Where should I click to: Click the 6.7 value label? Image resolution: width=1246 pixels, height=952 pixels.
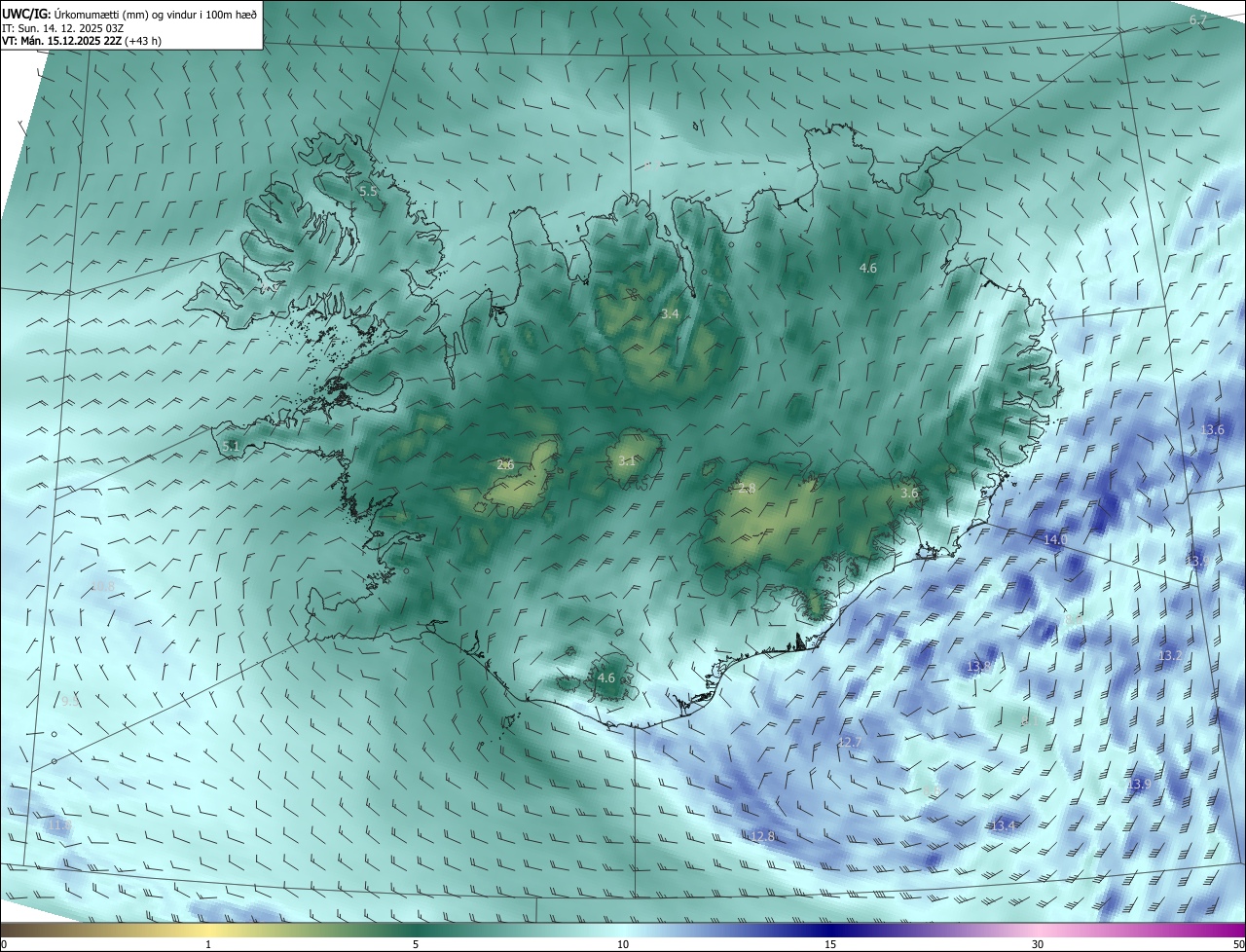(1198, 20)
